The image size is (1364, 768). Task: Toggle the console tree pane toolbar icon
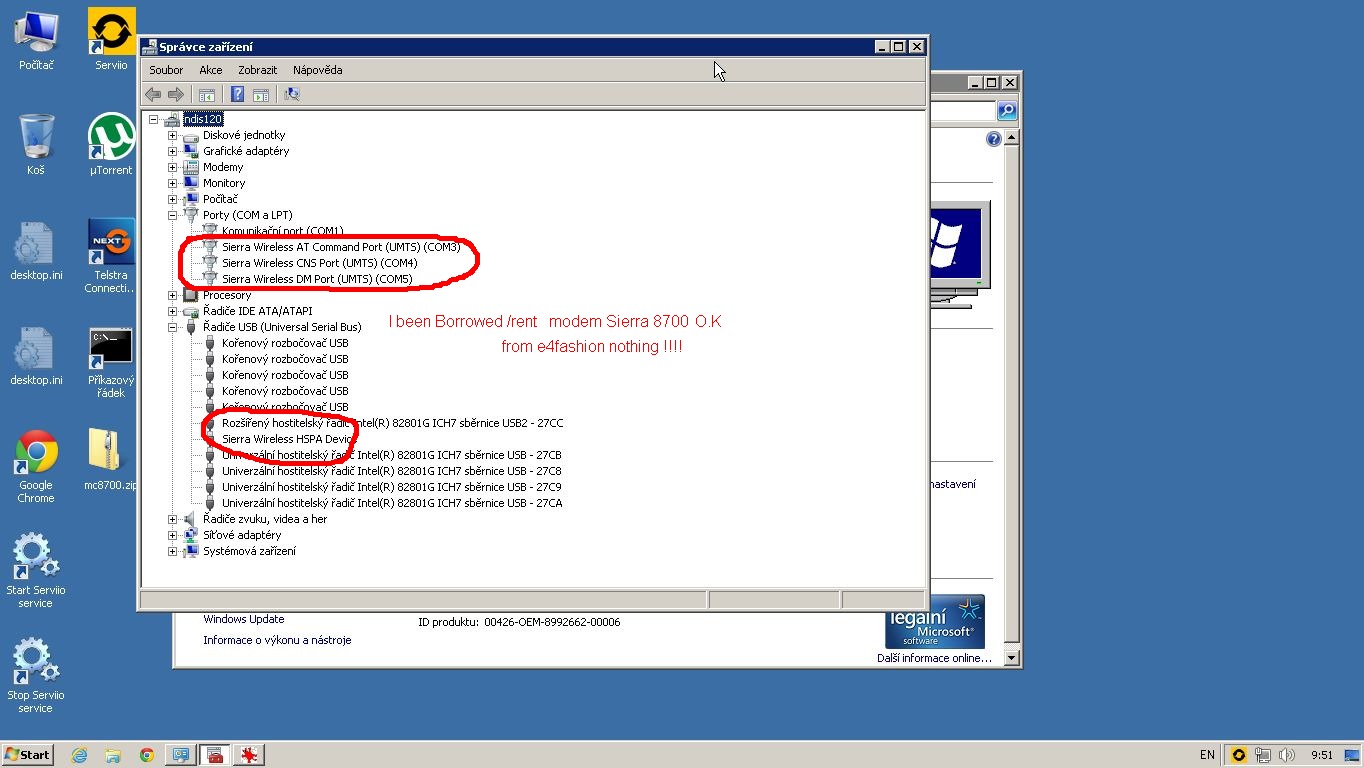click(207, 94)
